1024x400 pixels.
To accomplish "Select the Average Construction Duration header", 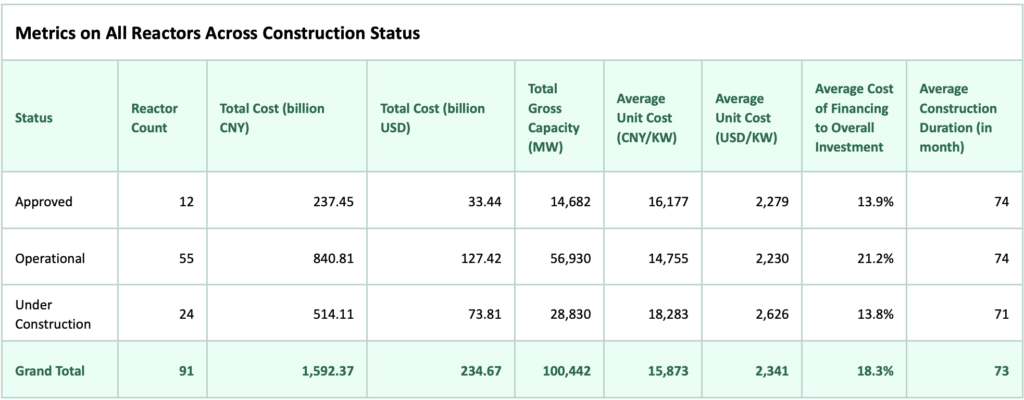I will pos(957,118).
